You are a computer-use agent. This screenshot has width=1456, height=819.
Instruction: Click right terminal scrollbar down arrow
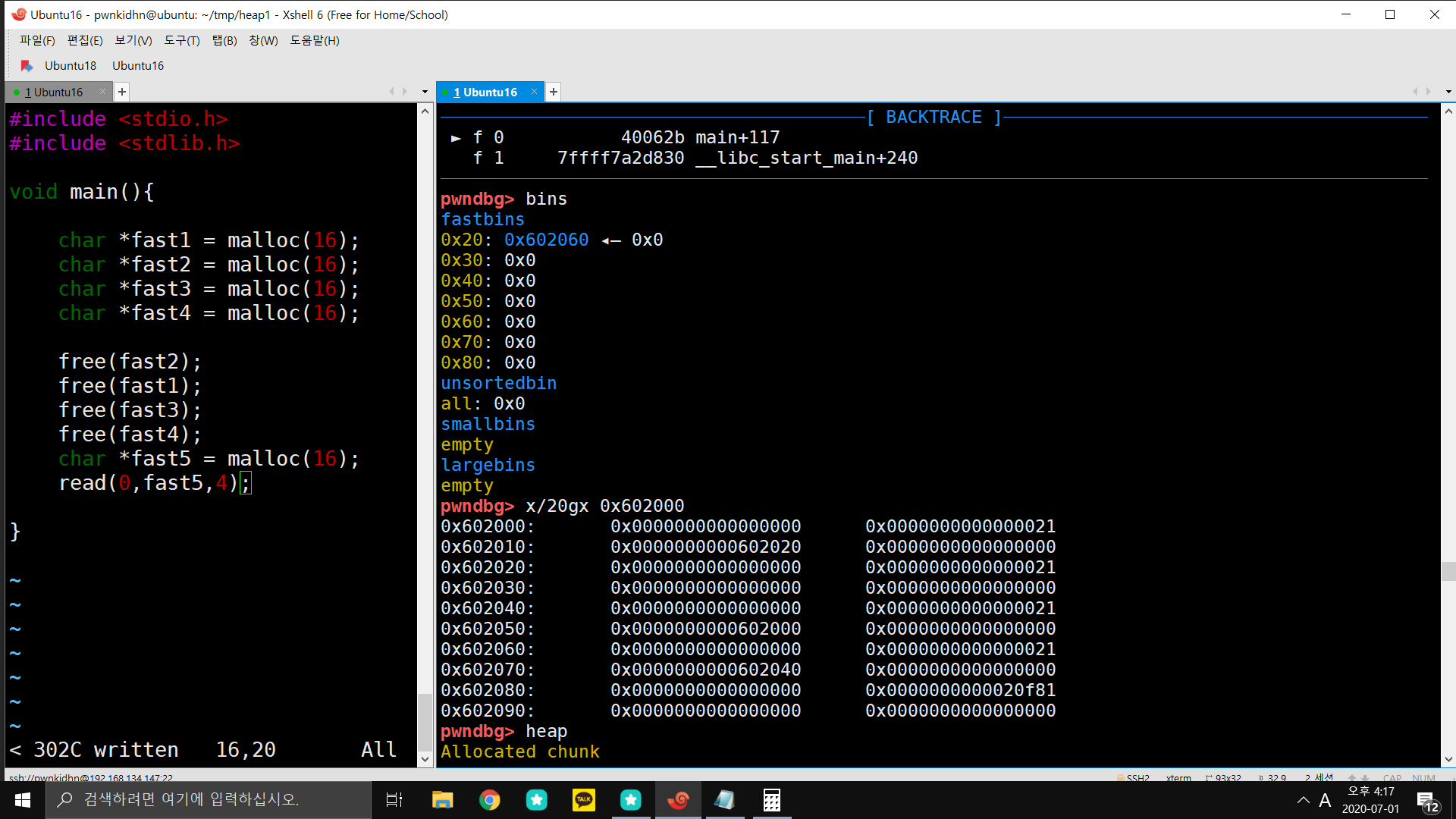[1448, 758]
